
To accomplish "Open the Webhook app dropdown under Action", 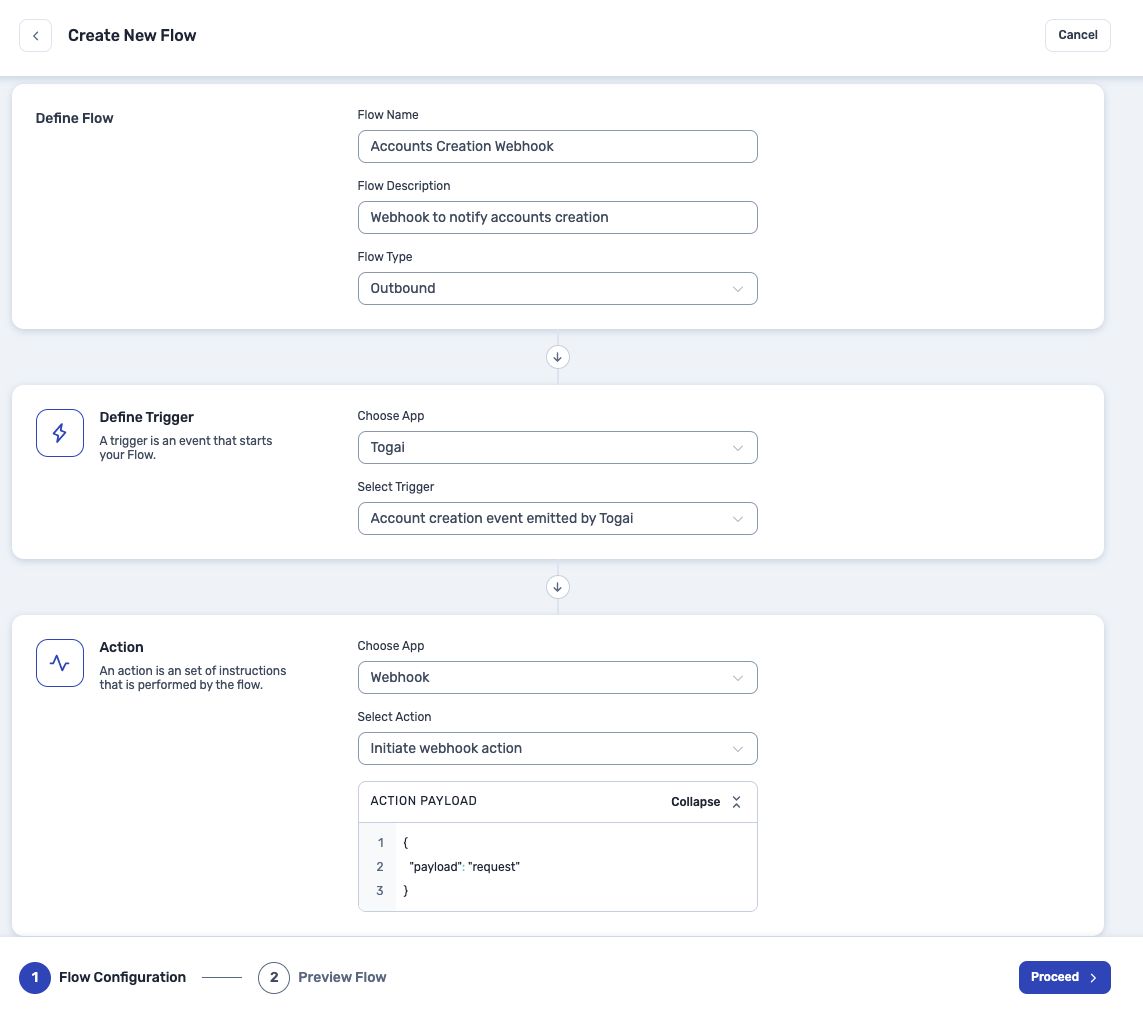I will (557, 677).
